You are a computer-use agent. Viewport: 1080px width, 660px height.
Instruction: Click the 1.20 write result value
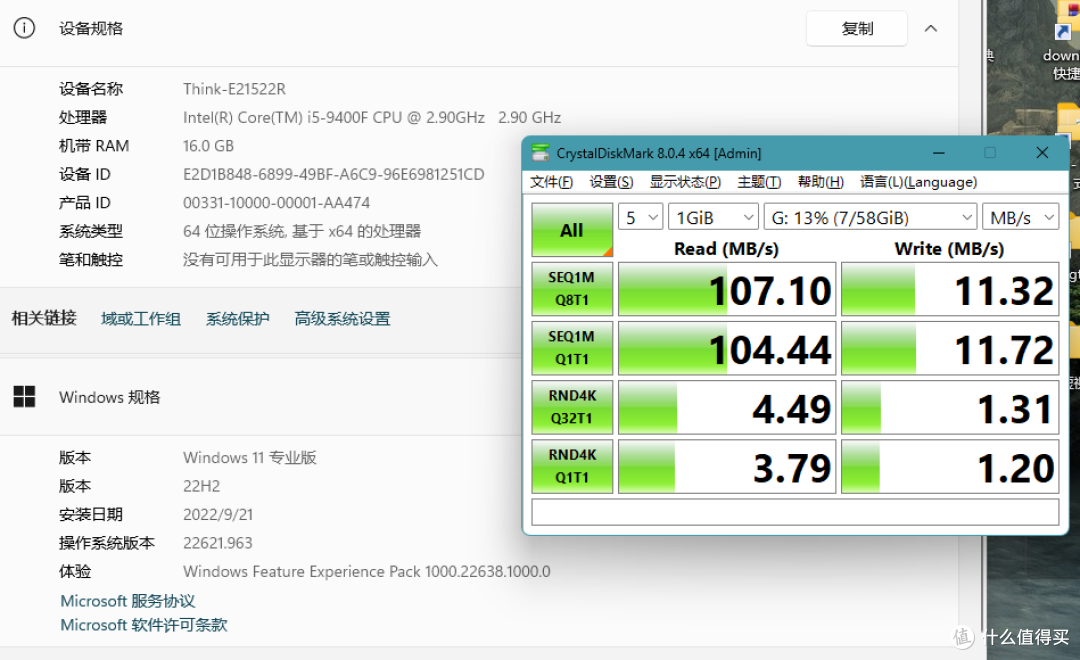[1015, 468]
